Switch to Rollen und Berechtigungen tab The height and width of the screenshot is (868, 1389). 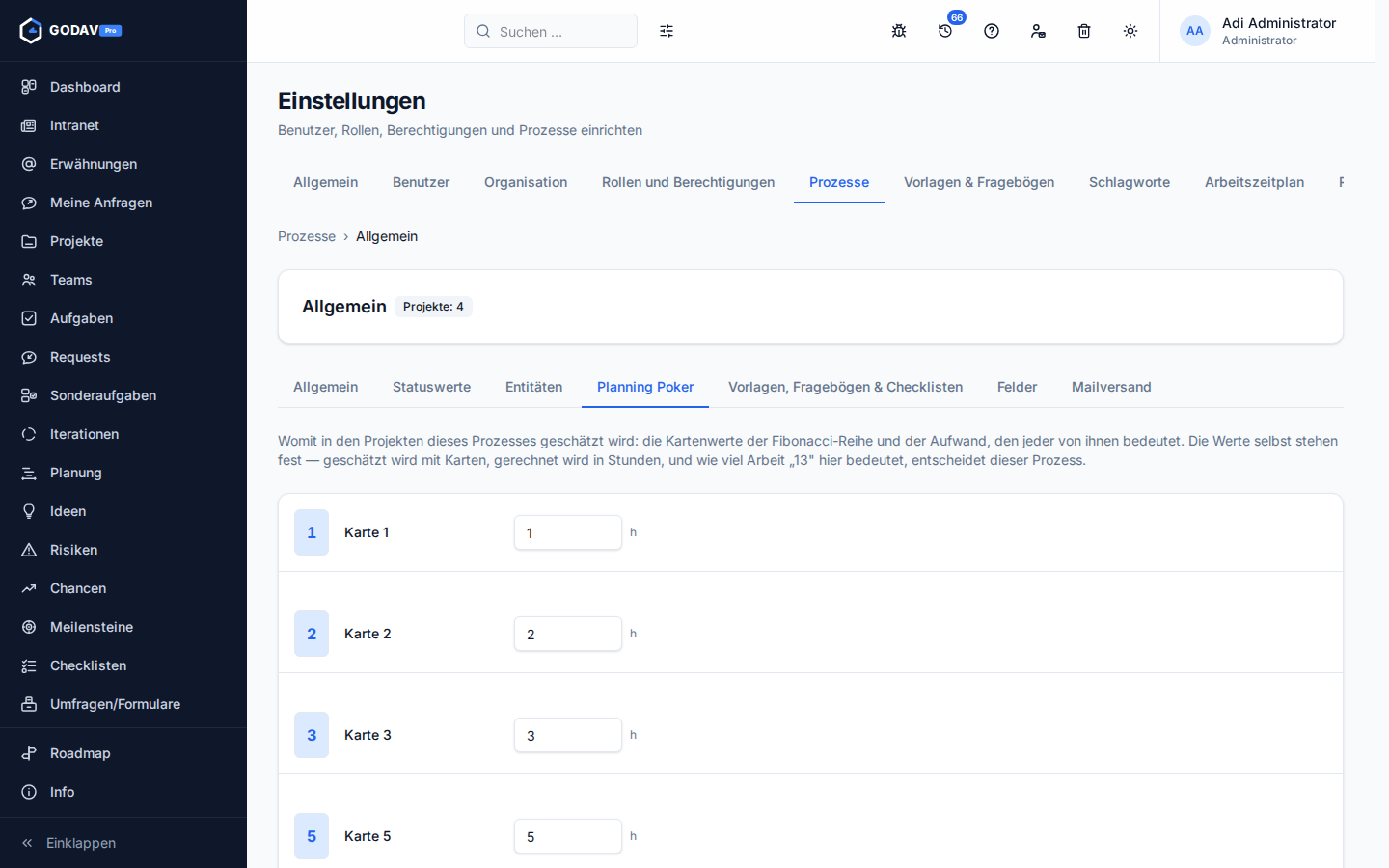(688, 182)
